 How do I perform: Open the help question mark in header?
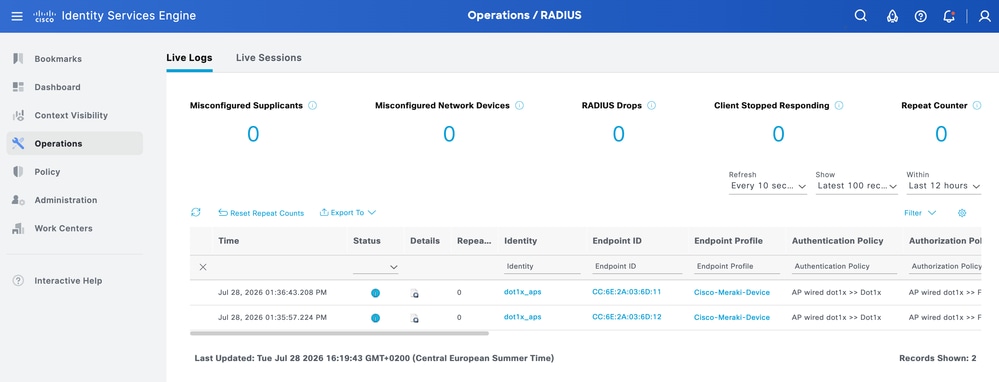pos(921,17)
